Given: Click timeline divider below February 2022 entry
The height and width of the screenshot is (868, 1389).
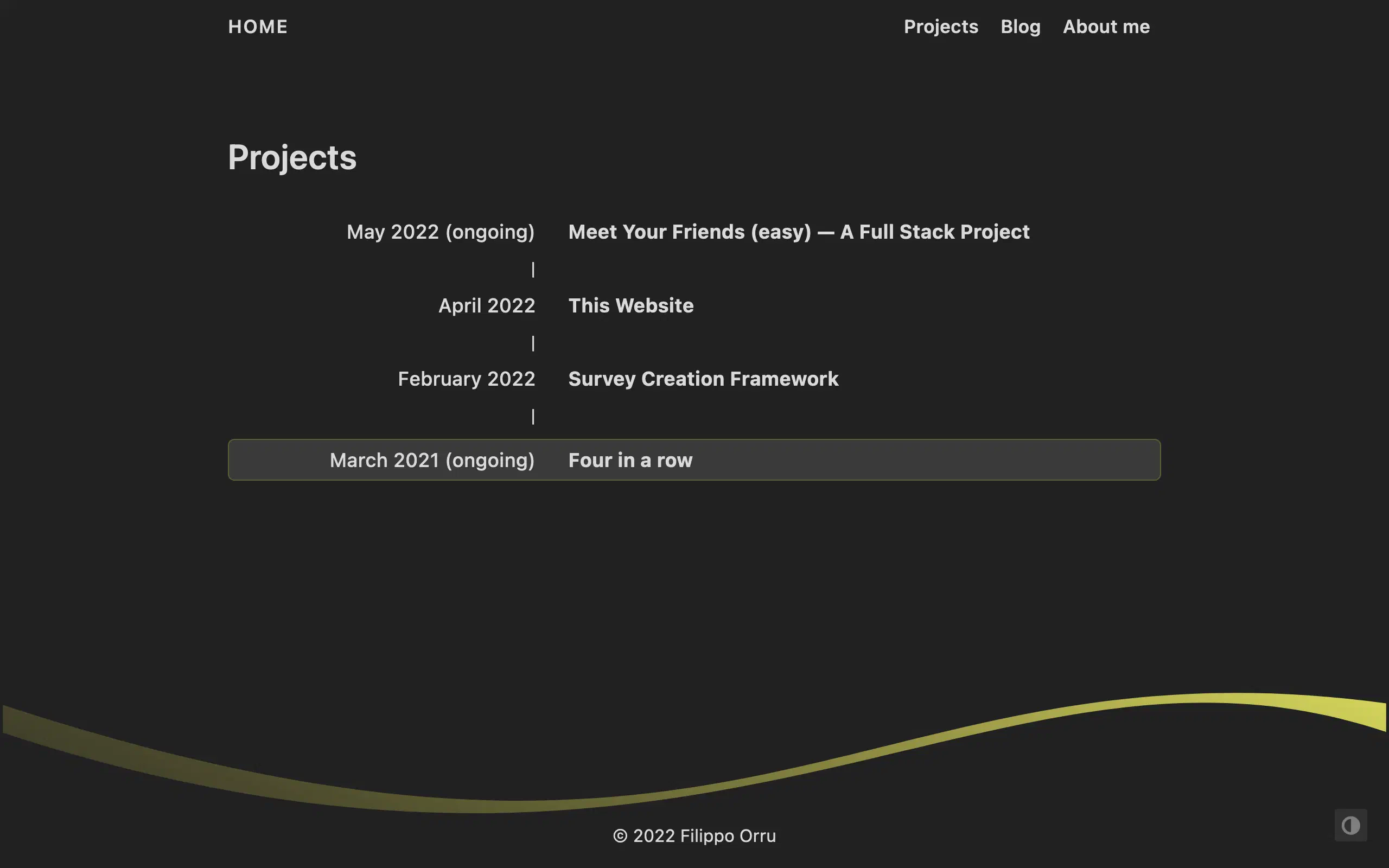Looking at the screenshot, I should tap(533, 416).
